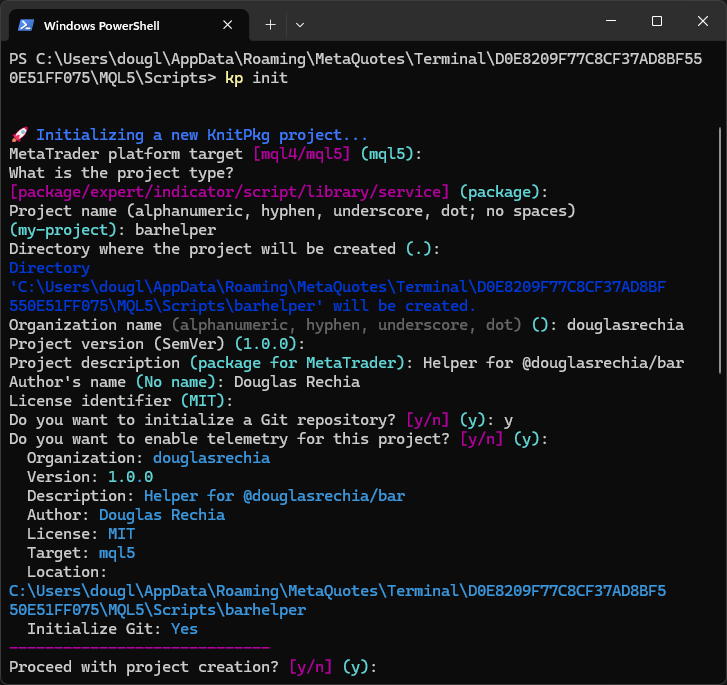
Task: Click the PowerShell icon in the tab
Action: pyautogui.click(x=26, y=24)
